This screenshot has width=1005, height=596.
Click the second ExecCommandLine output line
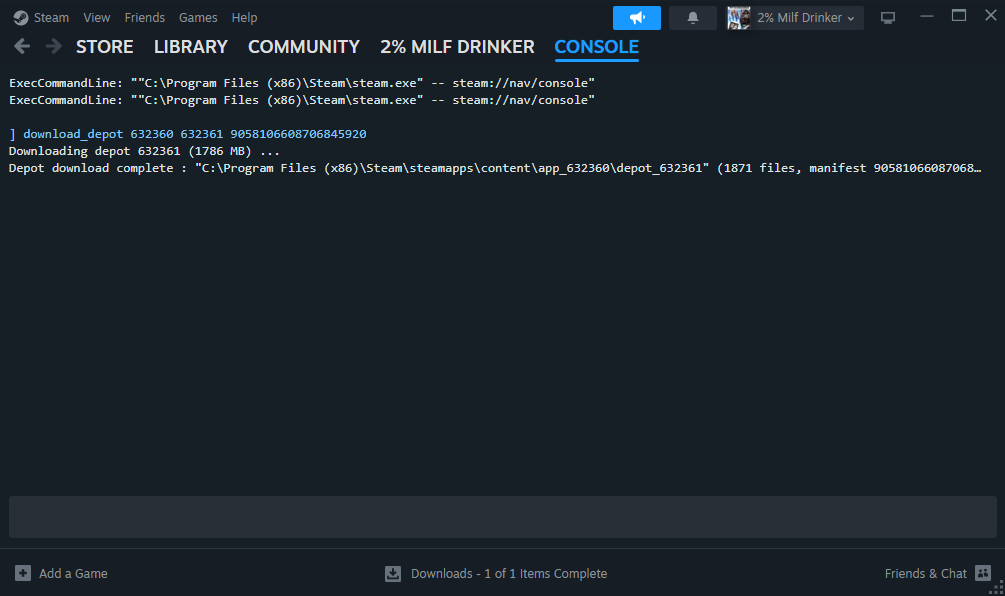pos(302,100)
